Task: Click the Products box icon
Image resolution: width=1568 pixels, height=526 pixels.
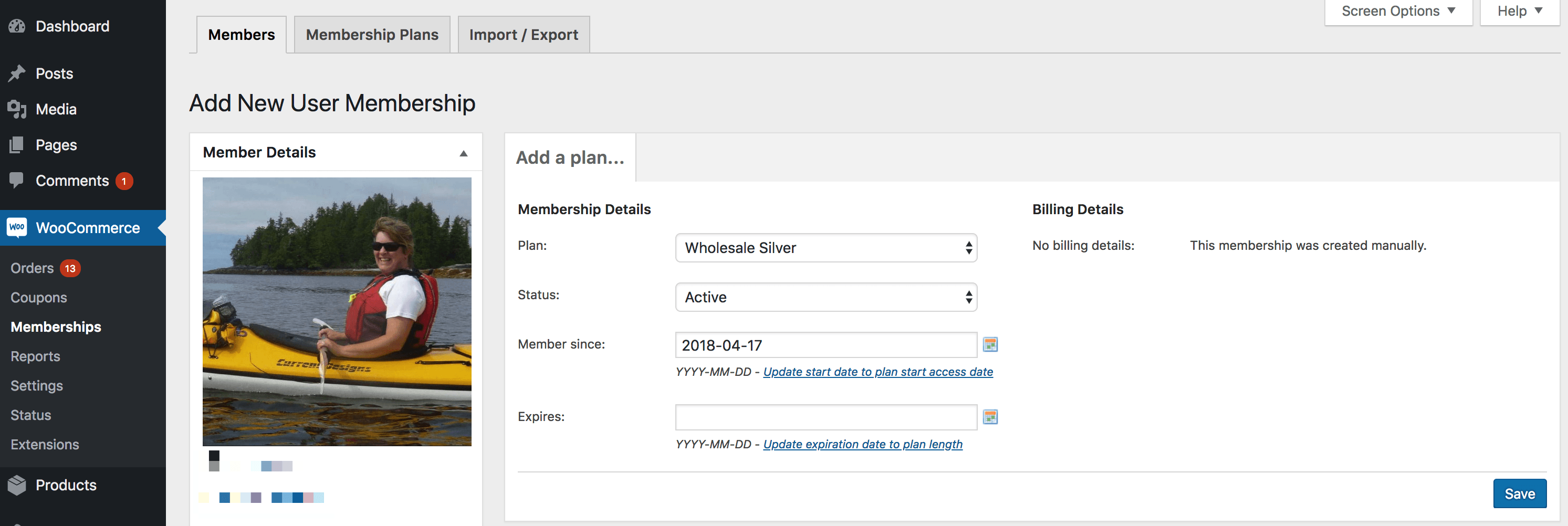Action: [17, 485]
